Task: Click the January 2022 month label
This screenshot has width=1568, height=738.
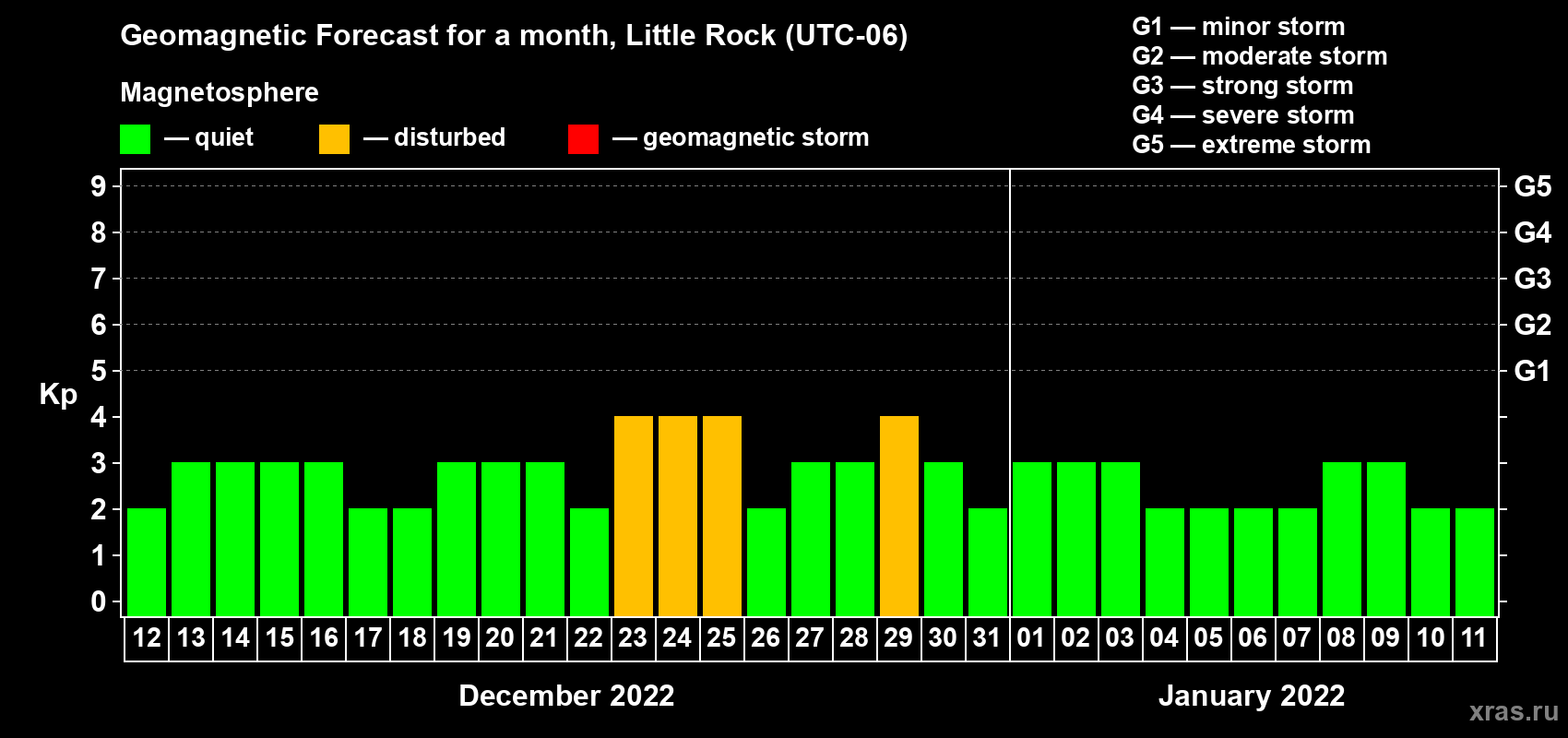Action: [1252, 696]
